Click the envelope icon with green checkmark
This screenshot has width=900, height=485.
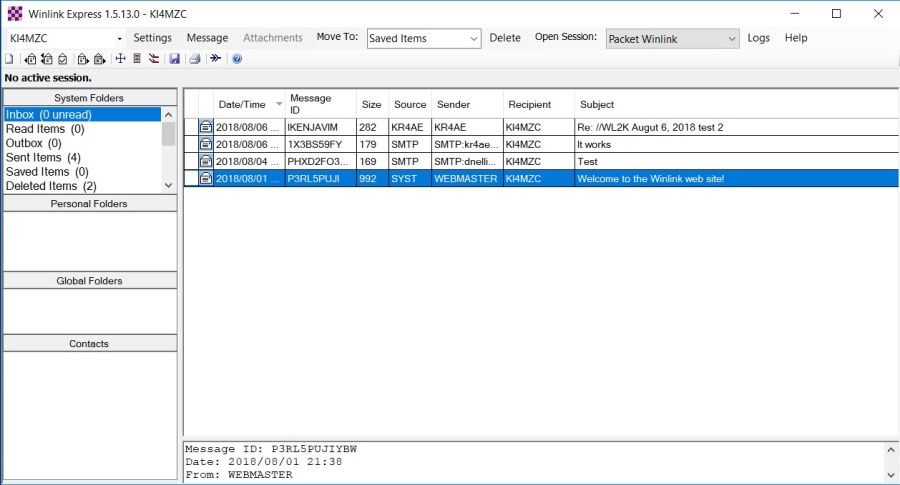pyautogui.click(x=62, y=59)
